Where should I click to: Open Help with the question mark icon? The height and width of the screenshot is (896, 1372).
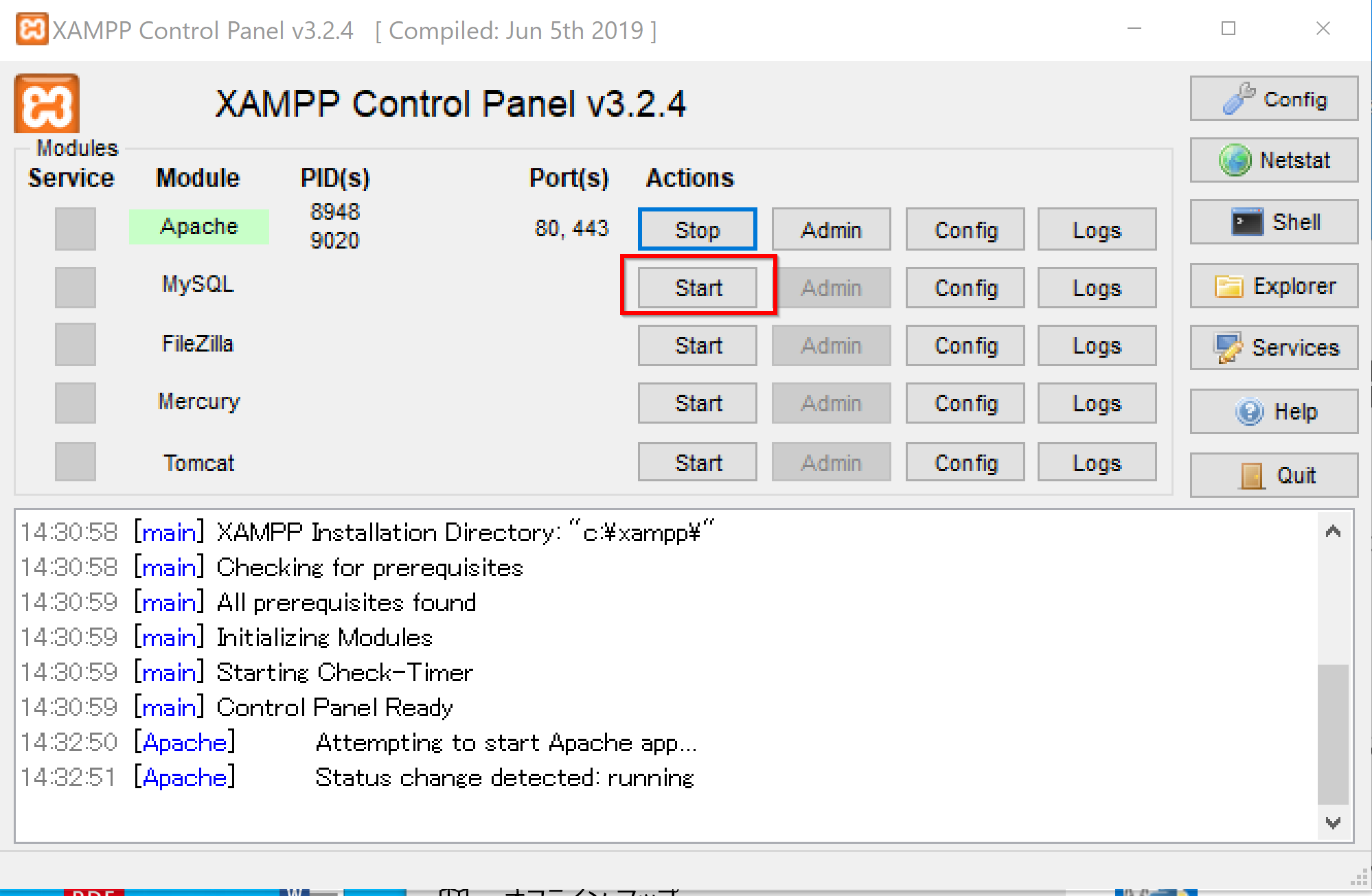pos(1274,411)
